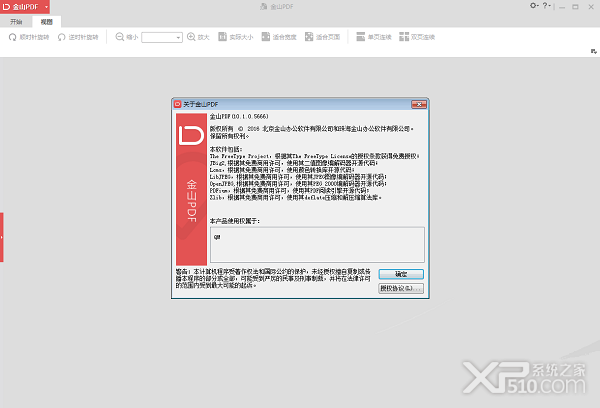The image size is (600, 408).
Task: Click the 本软件包括 heading text
Action: point(226,149)
